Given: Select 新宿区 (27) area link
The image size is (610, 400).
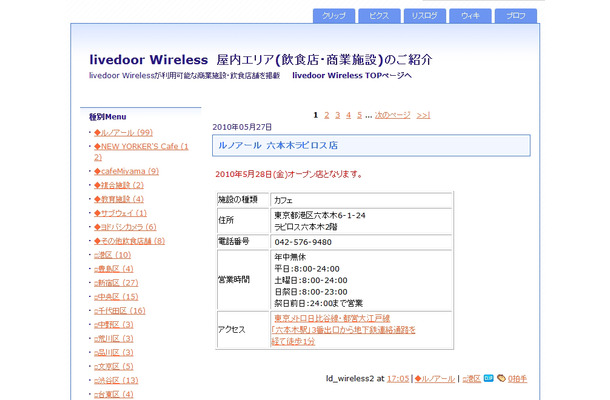Looking at the screenshot, I should tap(116, 283).
